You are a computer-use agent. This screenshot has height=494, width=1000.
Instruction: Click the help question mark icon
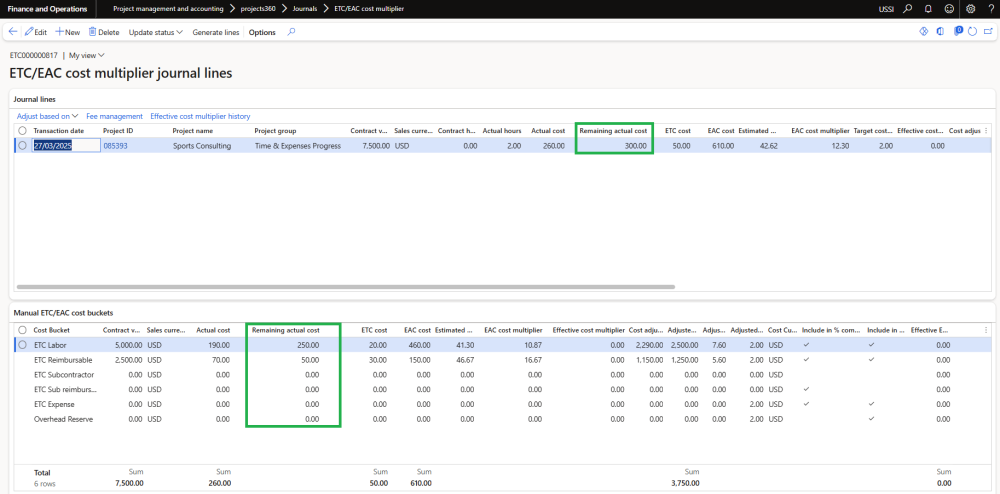(989, 8)
